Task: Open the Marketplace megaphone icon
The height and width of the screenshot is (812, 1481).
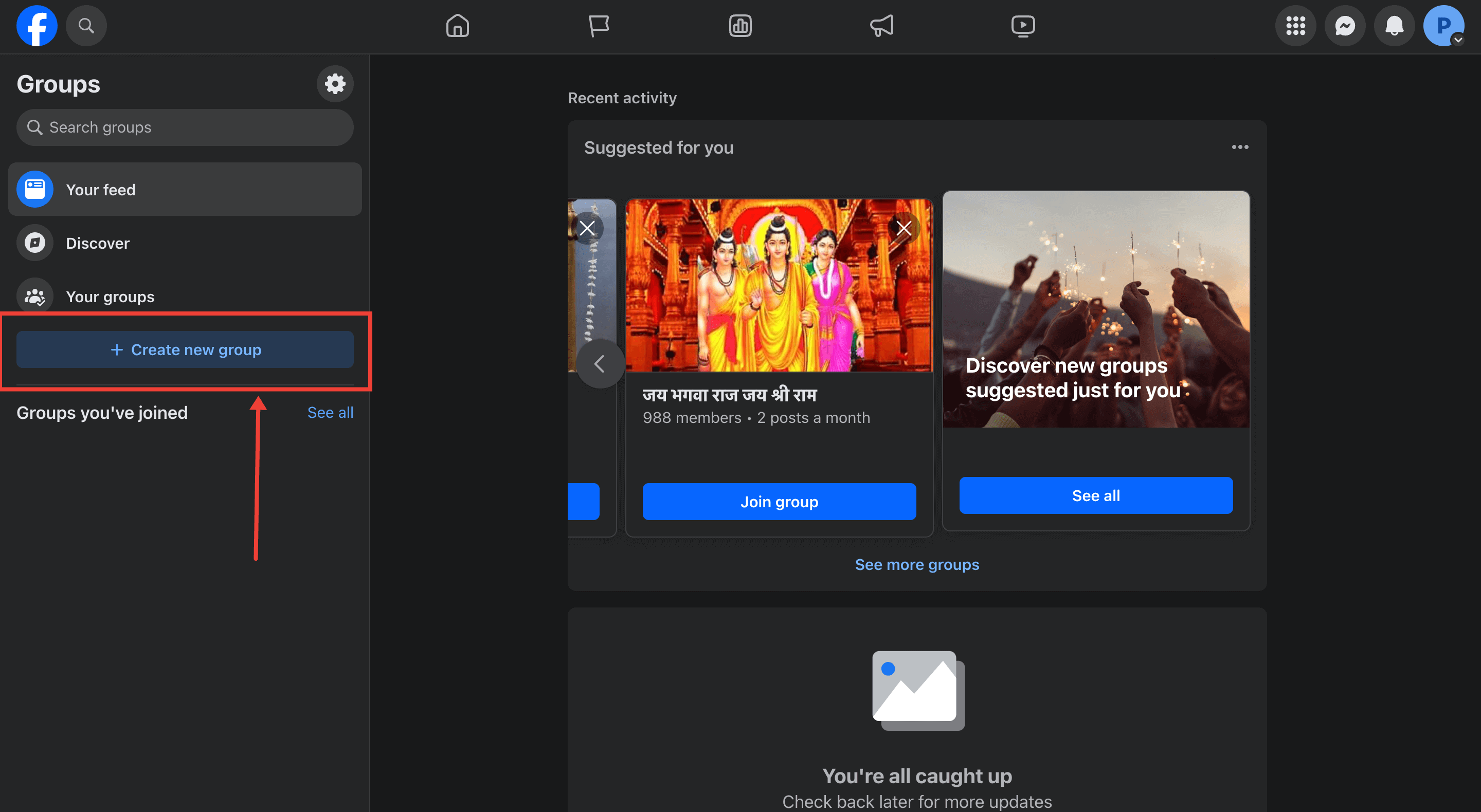Action: (881, 25)
